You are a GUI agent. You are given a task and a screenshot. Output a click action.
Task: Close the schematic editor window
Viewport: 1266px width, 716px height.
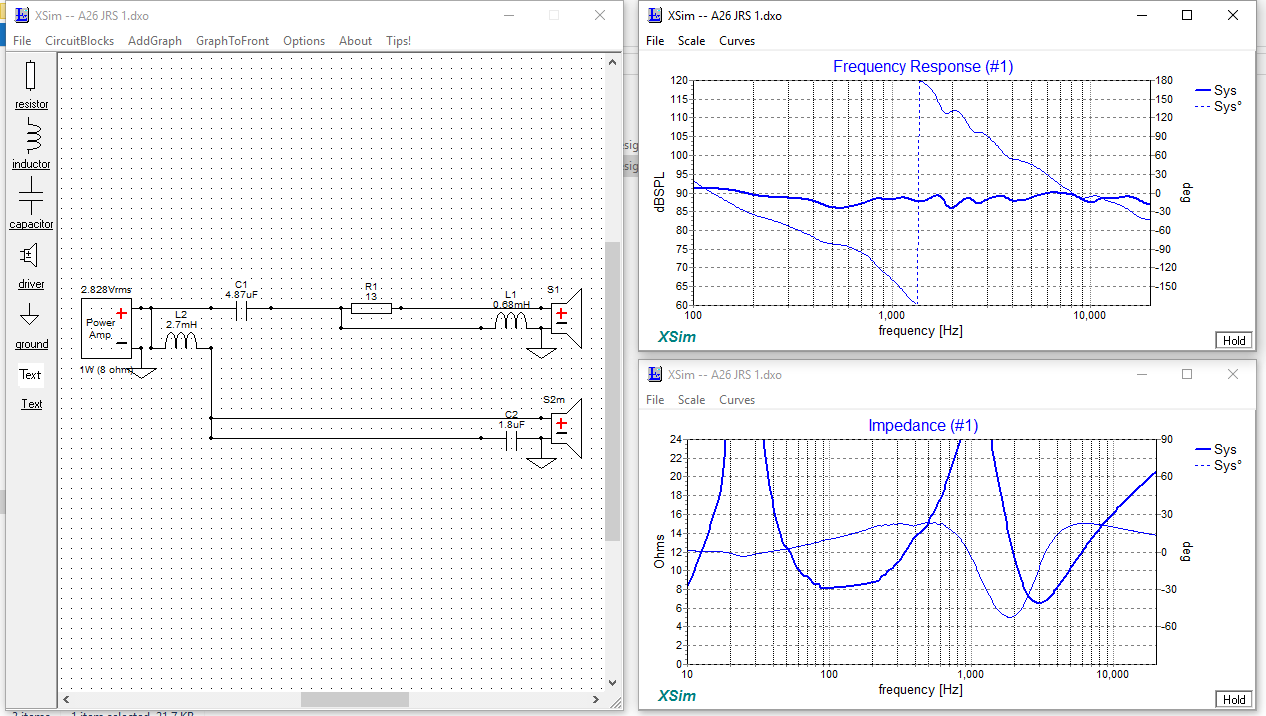coord(599,15)
